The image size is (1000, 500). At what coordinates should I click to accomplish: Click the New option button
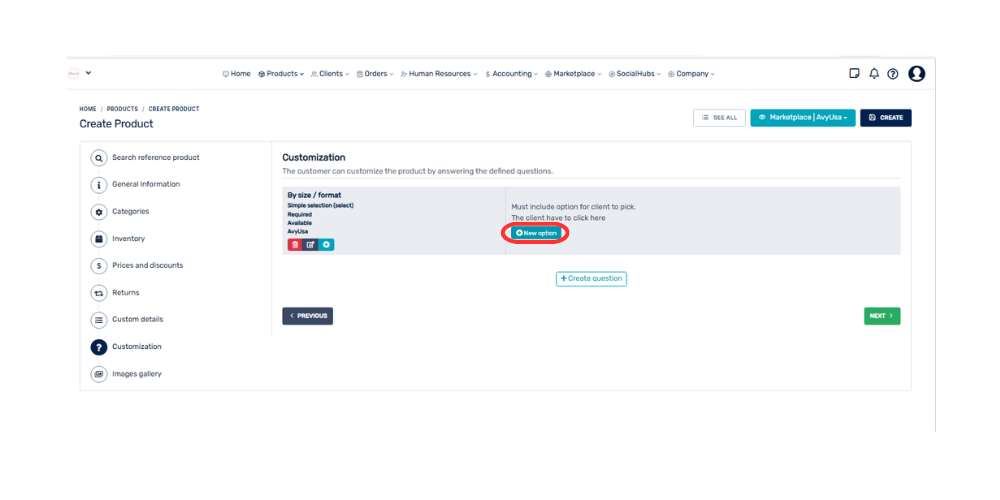click(x=537, y=233)
